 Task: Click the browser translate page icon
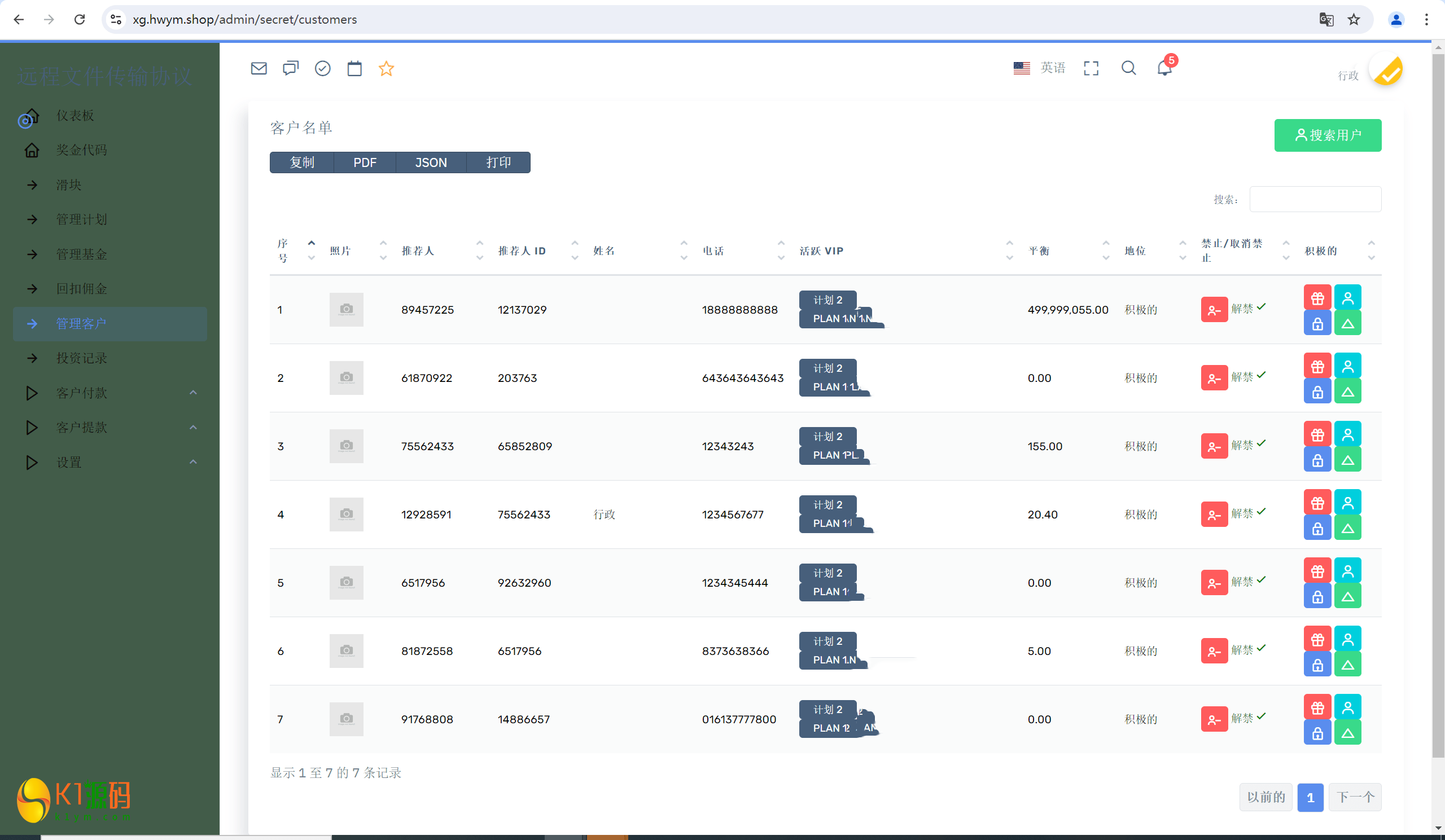click(1326, 20)
